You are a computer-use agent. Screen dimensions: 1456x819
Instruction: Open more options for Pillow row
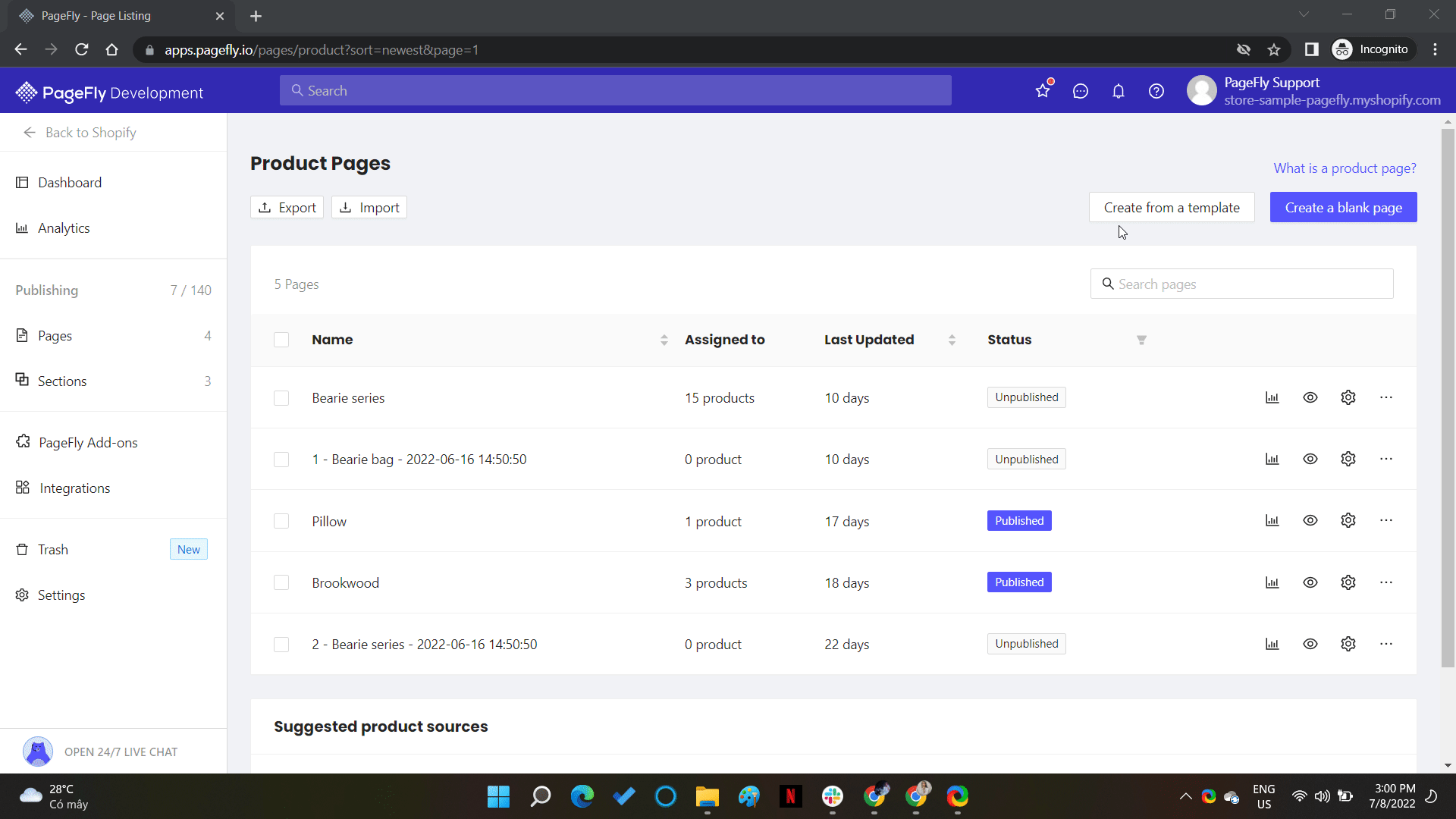click(1386, 520)
